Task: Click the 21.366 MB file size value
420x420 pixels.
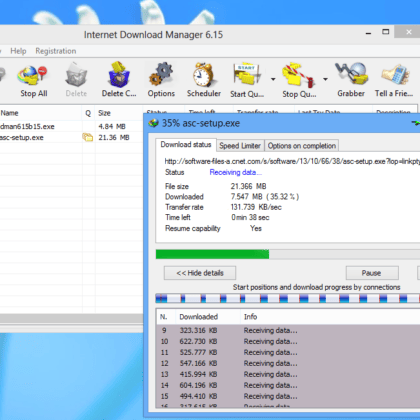Action: [x=248, y=186]
